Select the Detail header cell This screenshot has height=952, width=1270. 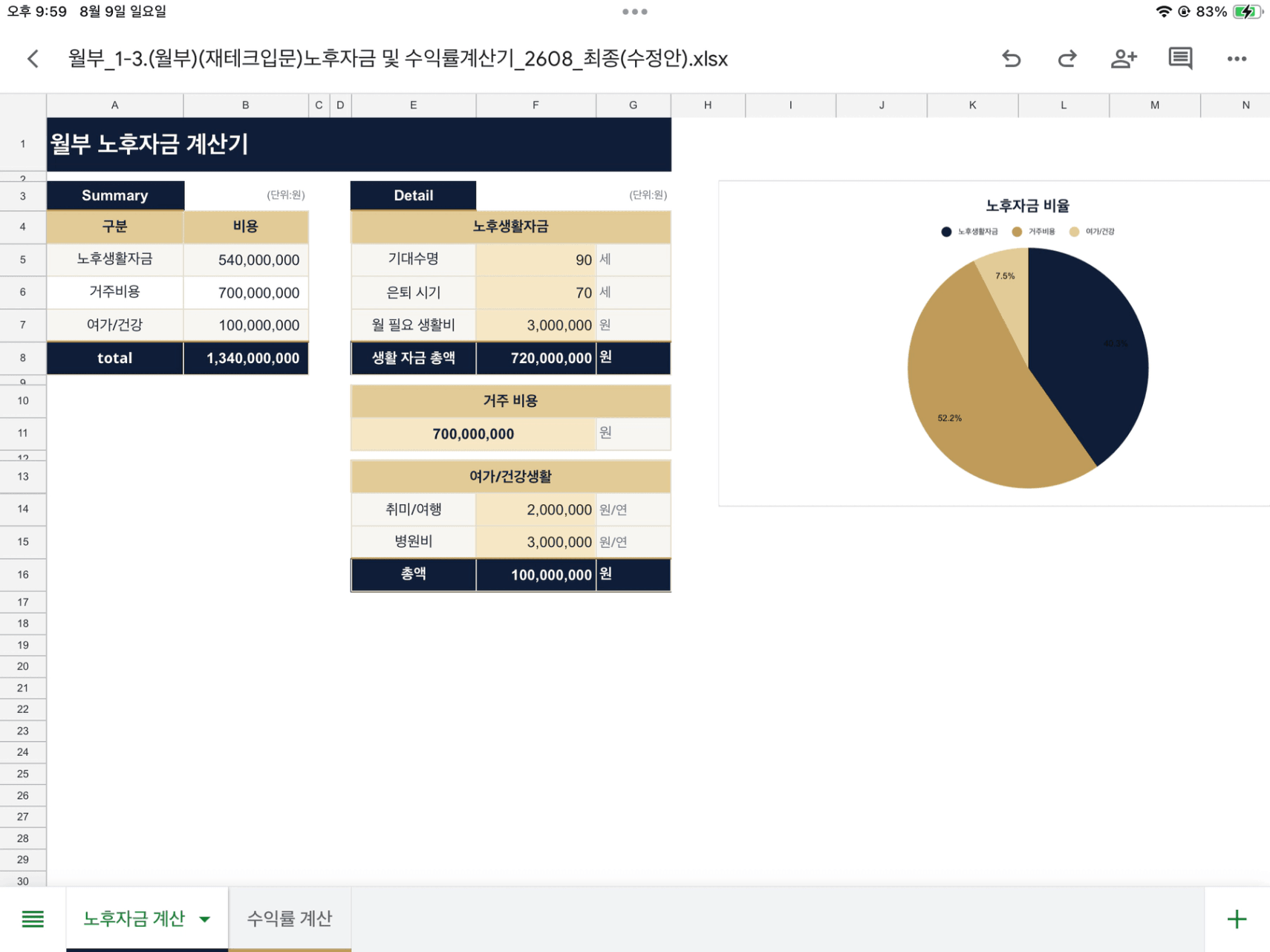click(x=413, y=195)
